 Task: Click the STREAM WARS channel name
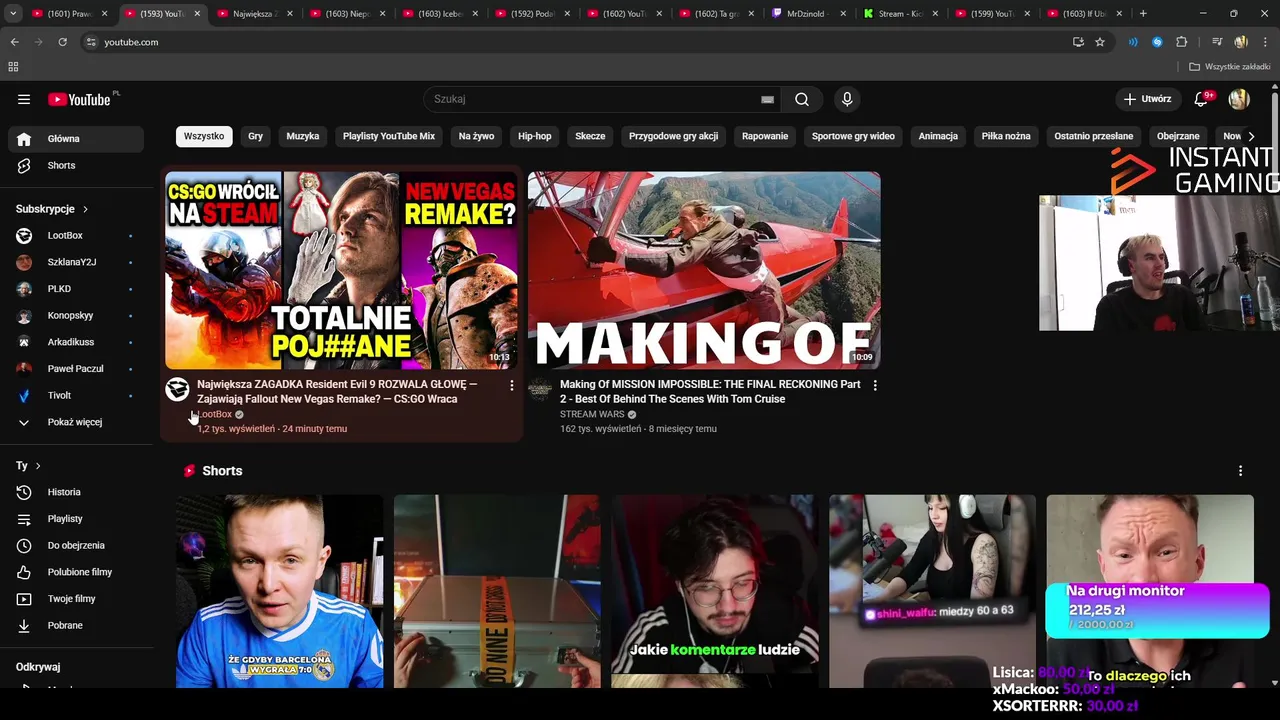click(592, 414)
